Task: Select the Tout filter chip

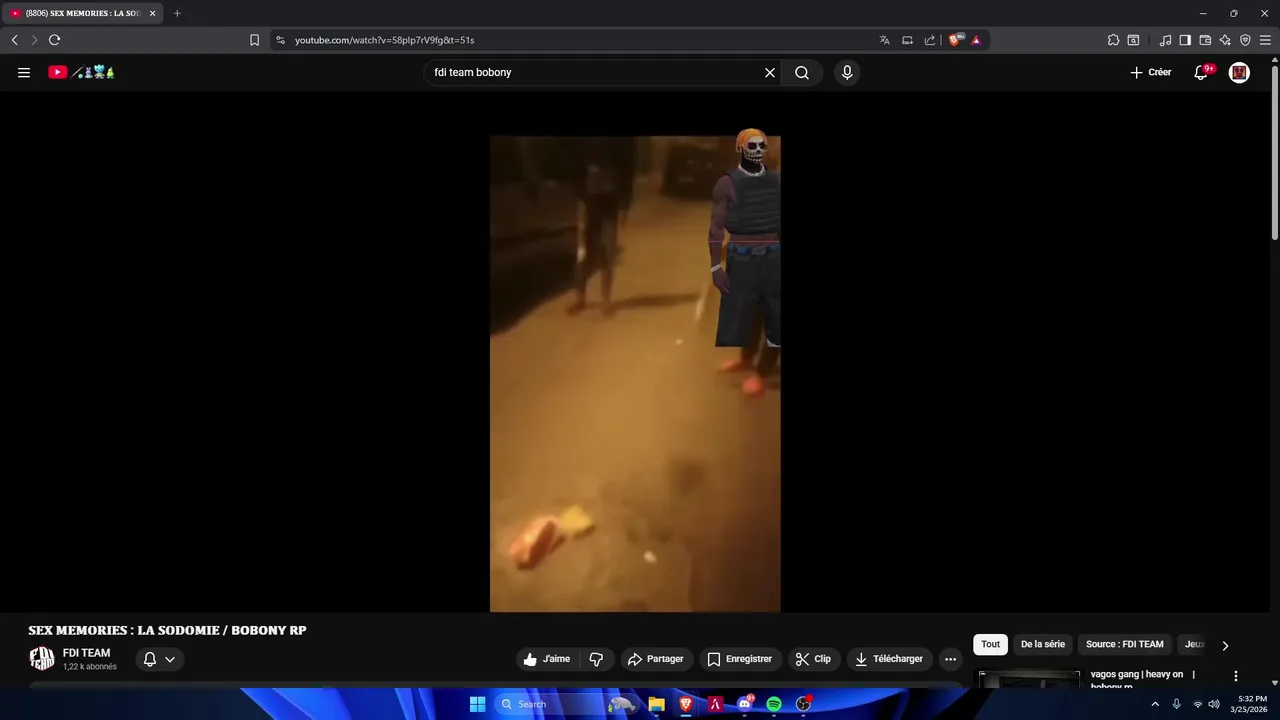Action: pyautogui.click(x=990, y=645)
